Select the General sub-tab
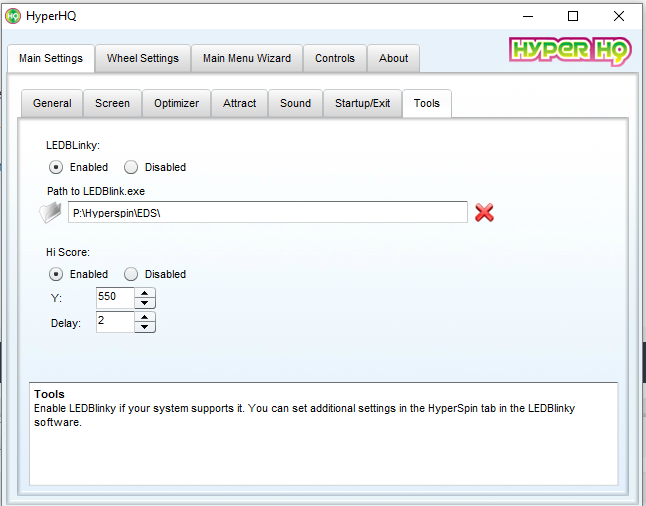646x506 pixels. coord(52,103)
